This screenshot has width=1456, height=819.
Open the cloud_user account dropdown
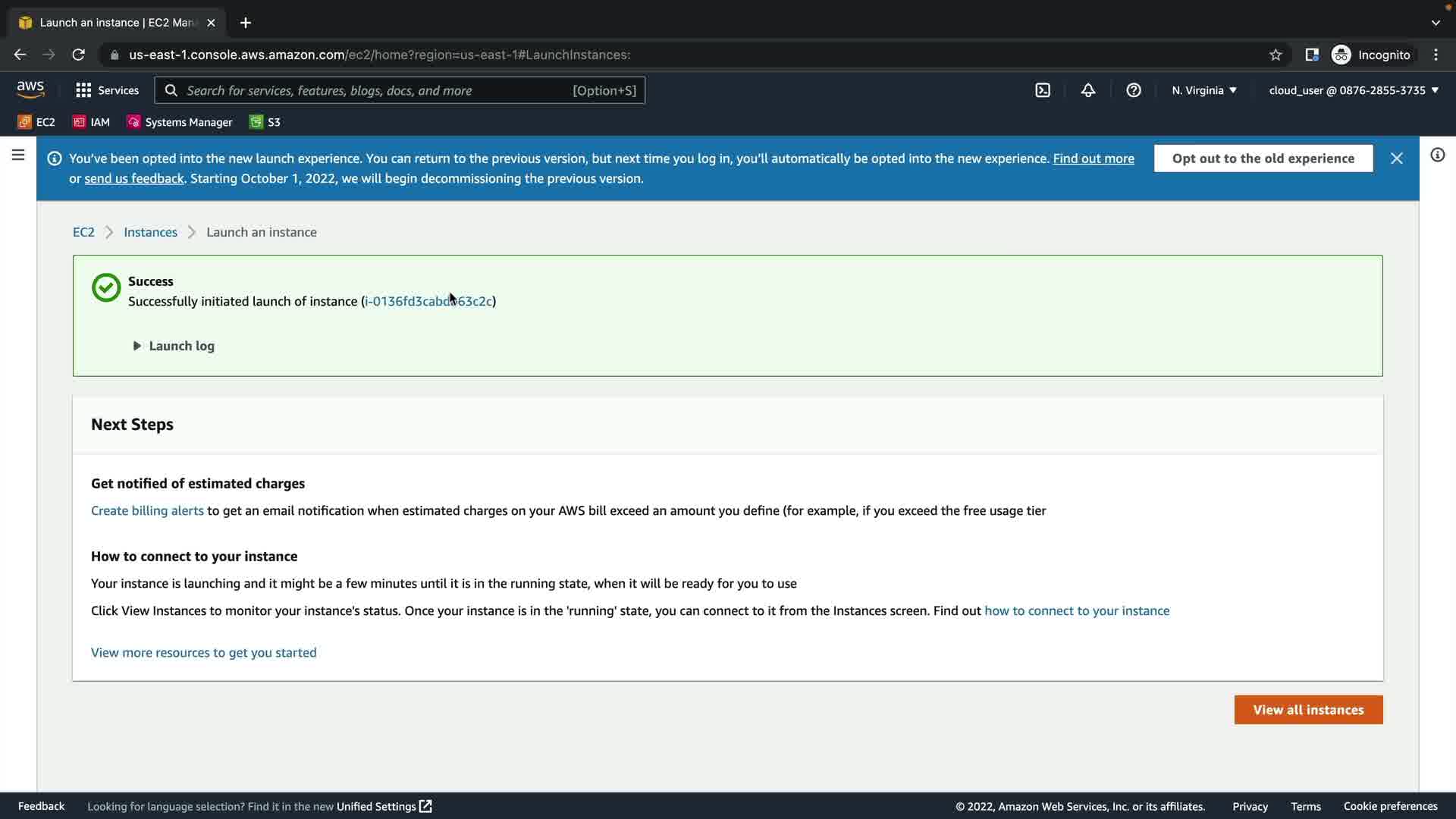coord(1354,90)
